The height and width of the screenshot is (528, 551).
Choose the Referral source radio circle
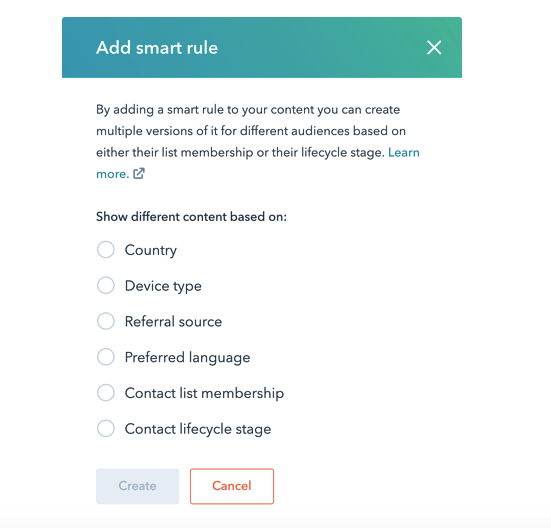point(106,321)
